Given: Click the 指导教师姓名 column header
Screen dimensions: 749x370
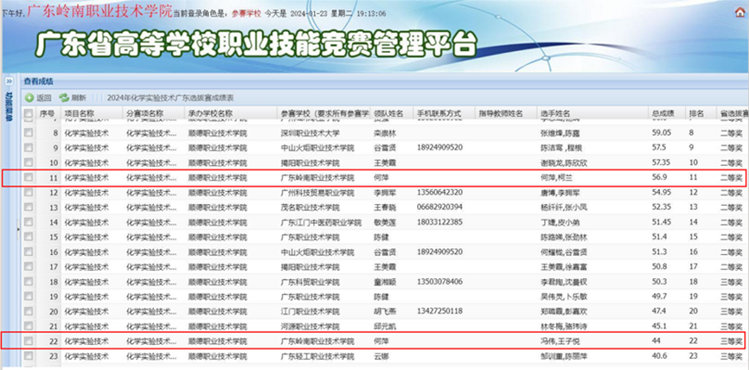Looking at the screenshot, I should (x=506, y=114).
